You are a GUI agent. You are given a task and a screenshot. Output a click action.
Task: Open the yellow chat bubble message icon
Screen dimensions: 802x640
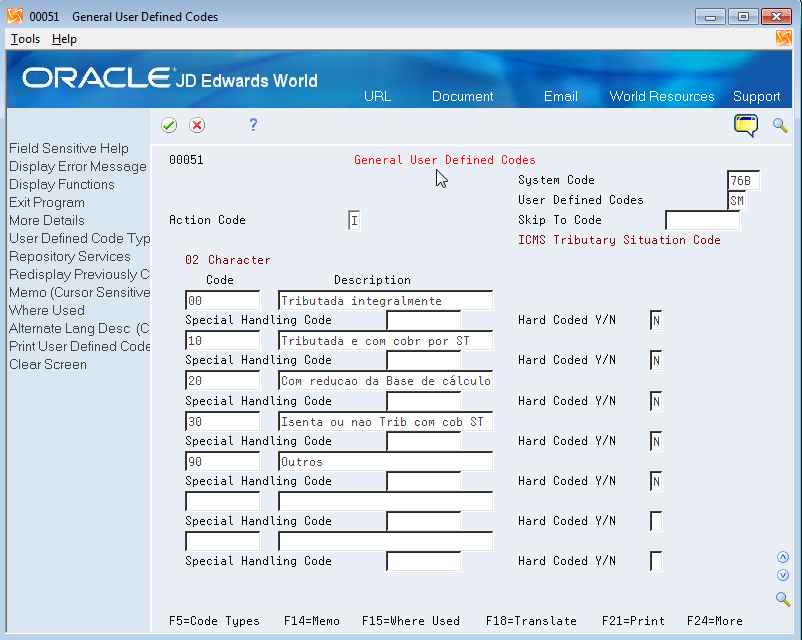click(x=746, y=125)
